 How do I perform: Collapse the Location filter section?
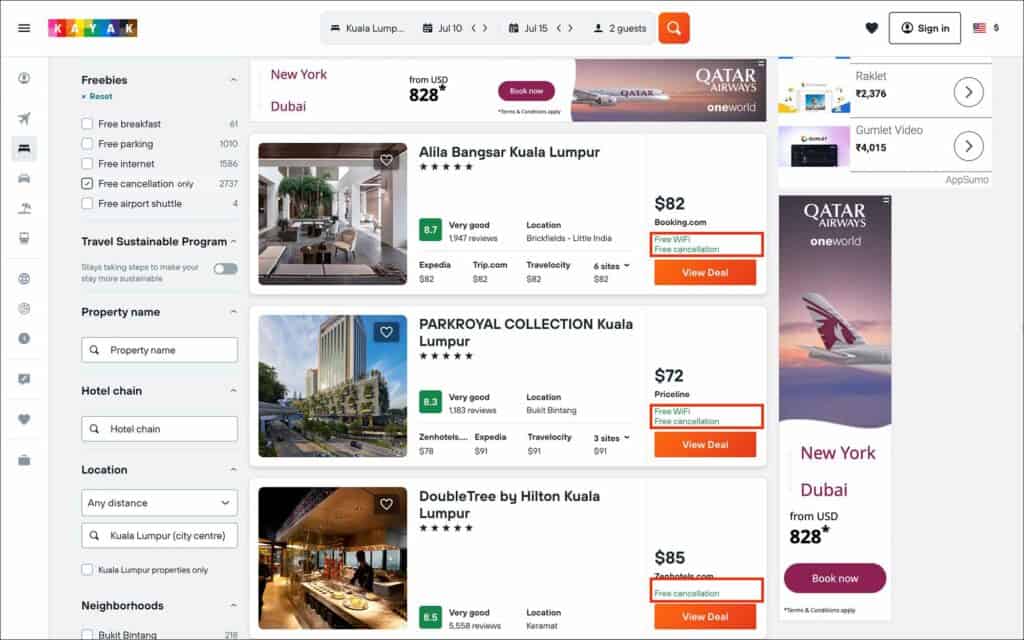point(233,470)
